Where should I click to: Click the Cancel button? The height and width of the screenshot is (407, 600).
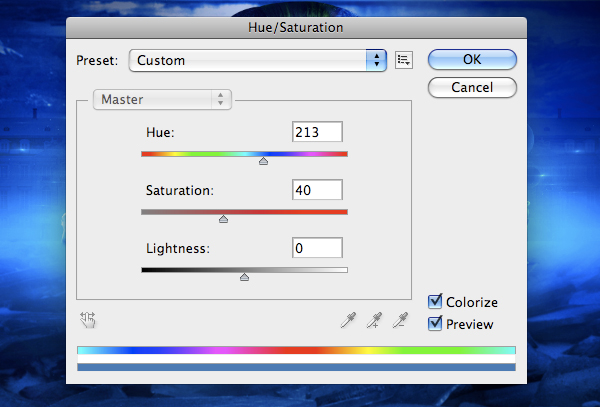tap(472, 87)
